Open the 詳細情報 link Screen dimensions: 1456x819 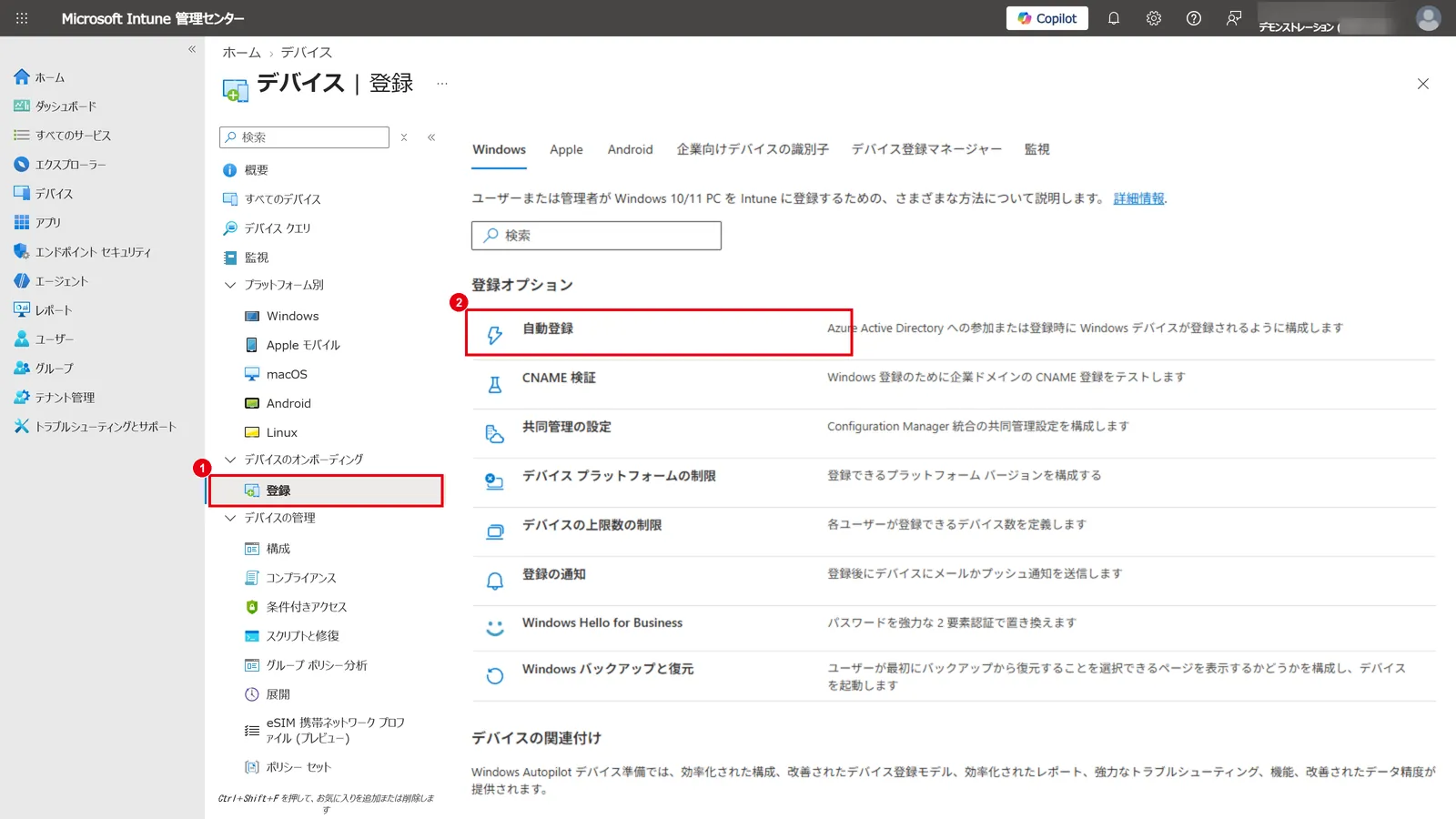pos(1138,198)
